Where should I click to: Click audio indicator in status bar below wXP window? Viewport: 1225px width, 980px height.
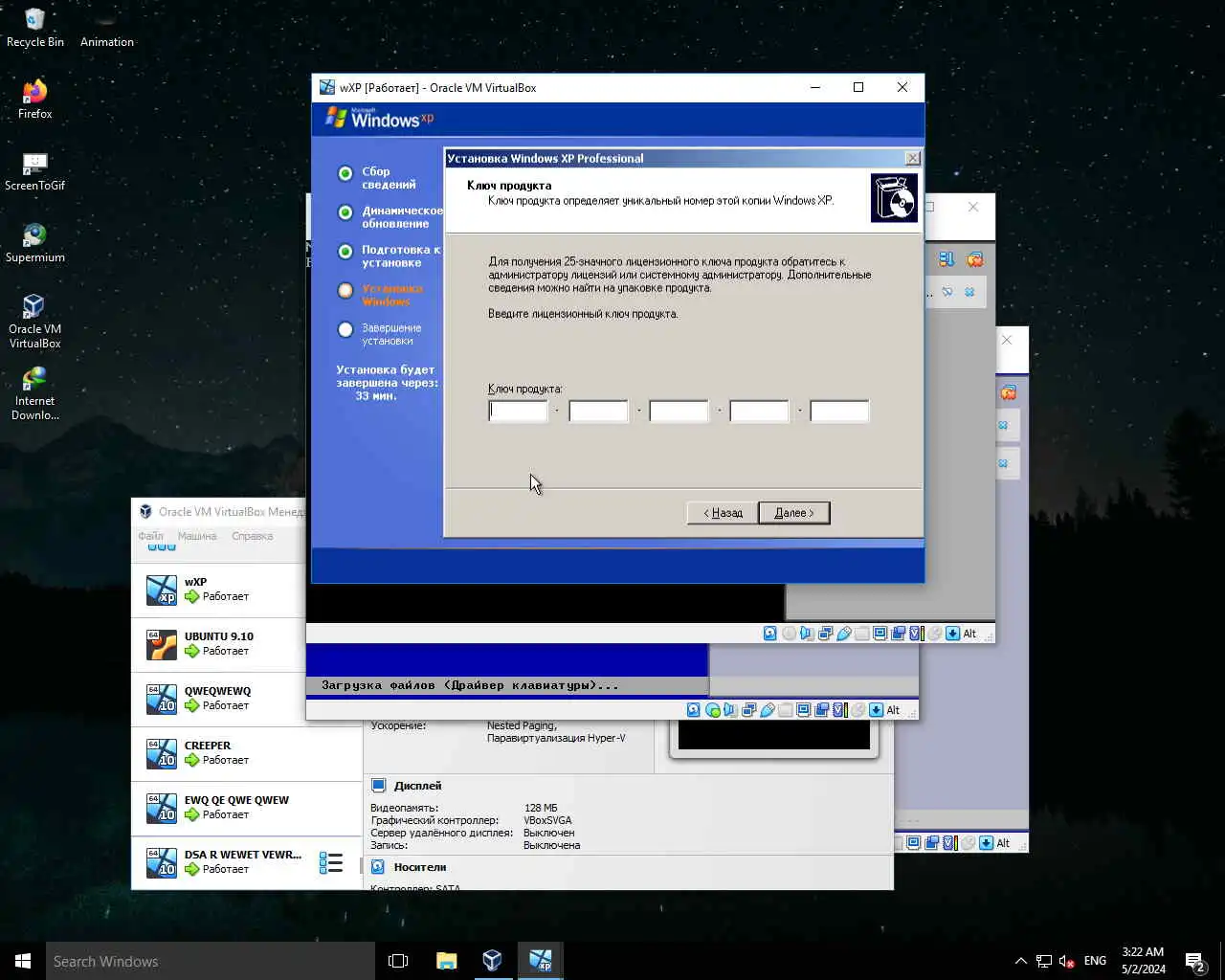click(x=807, y=634)
